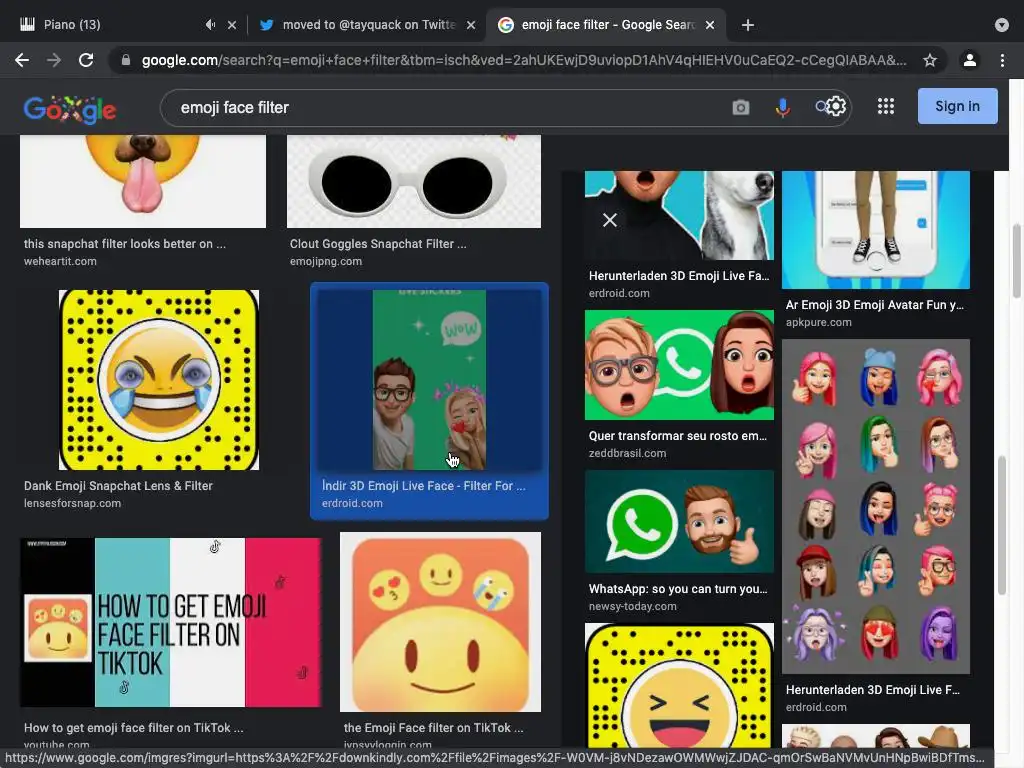The image size is (1024, 768).
Task: Open the grid of colorful hair avatars image
Action: click(x=876, y=506)
